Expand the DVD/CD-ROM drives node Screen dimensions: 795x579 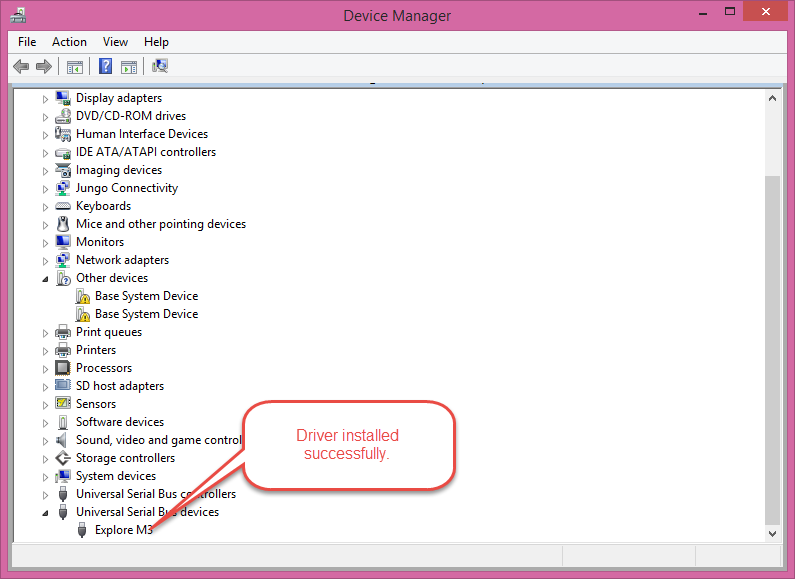tap(45, 117)
